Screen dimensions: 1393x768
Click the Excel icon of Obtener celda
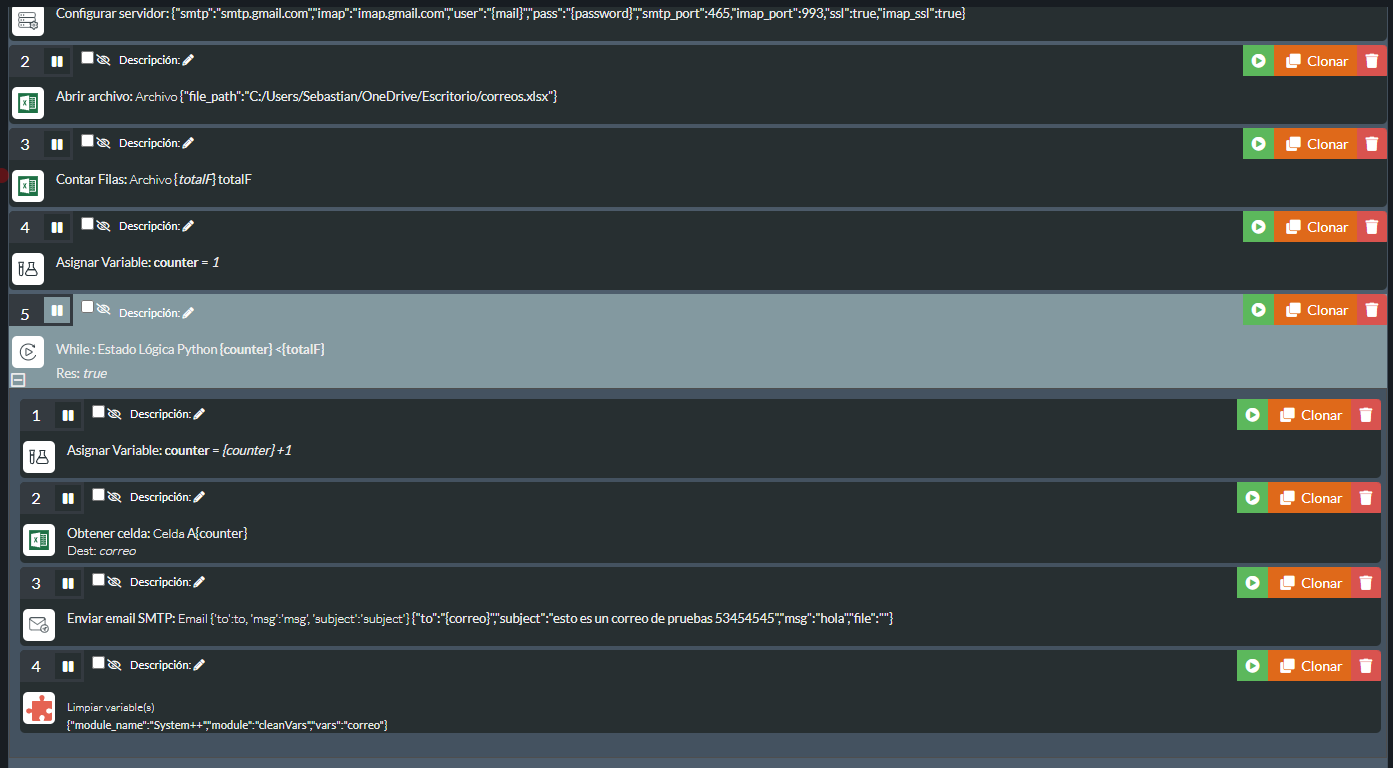pyautogui.click(x=39, y=540)
